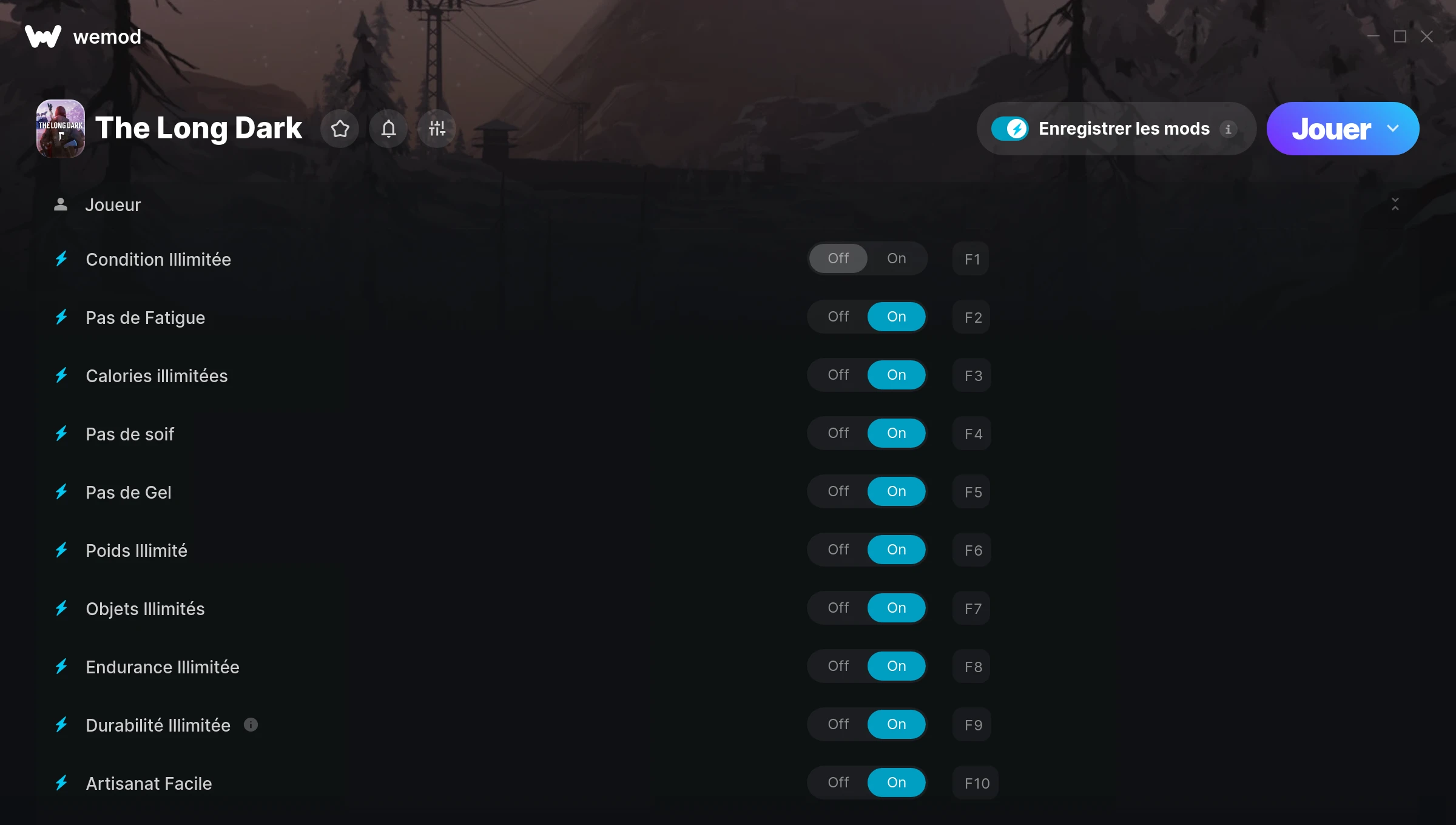Screen dimensions: 1456x825
Task: Change the F10 hotkey for Artisanat Facile
Action: coord(976,783)
